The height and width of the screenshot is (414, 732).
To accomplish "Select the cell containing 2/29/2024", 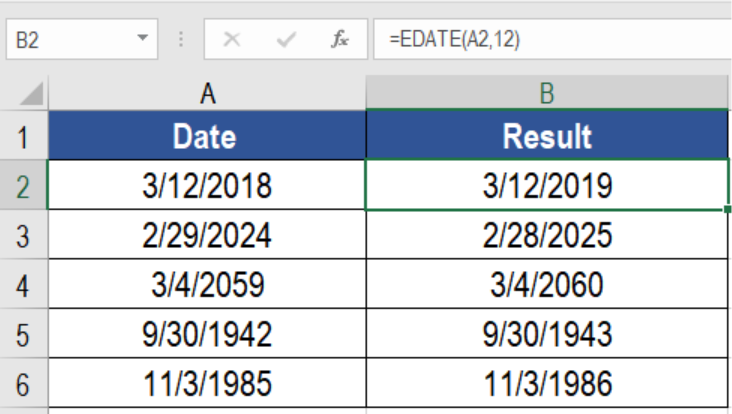I will click(207, 234).
